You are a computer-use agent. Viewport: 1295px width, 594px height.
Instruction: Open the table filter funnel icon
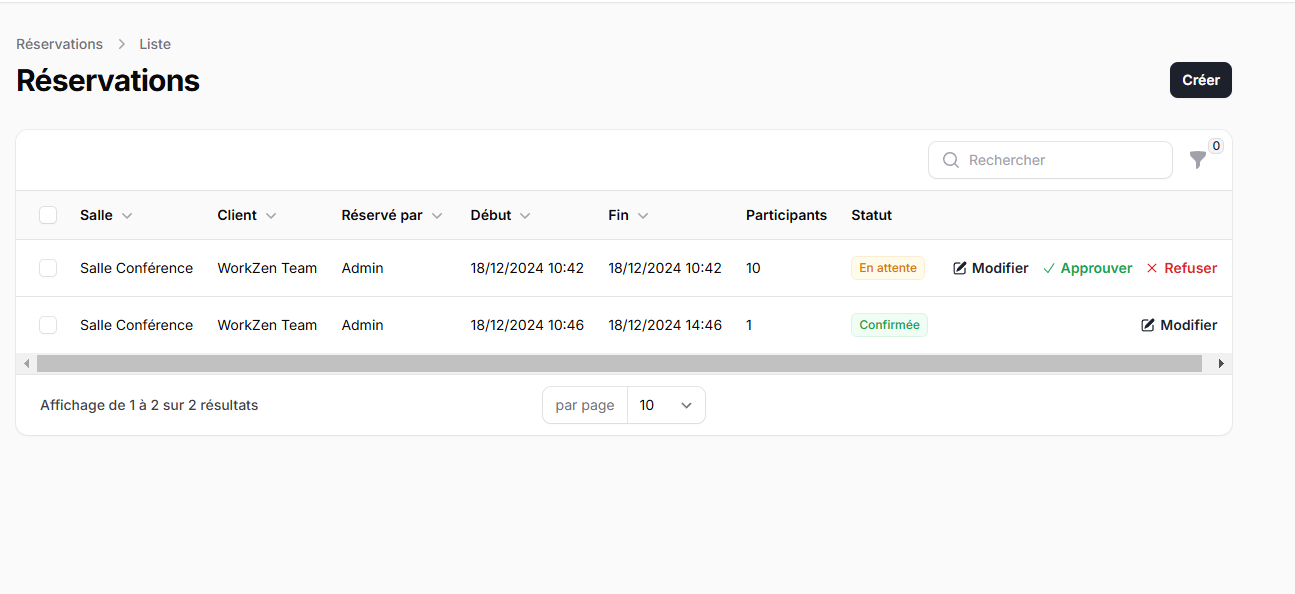1197,160
